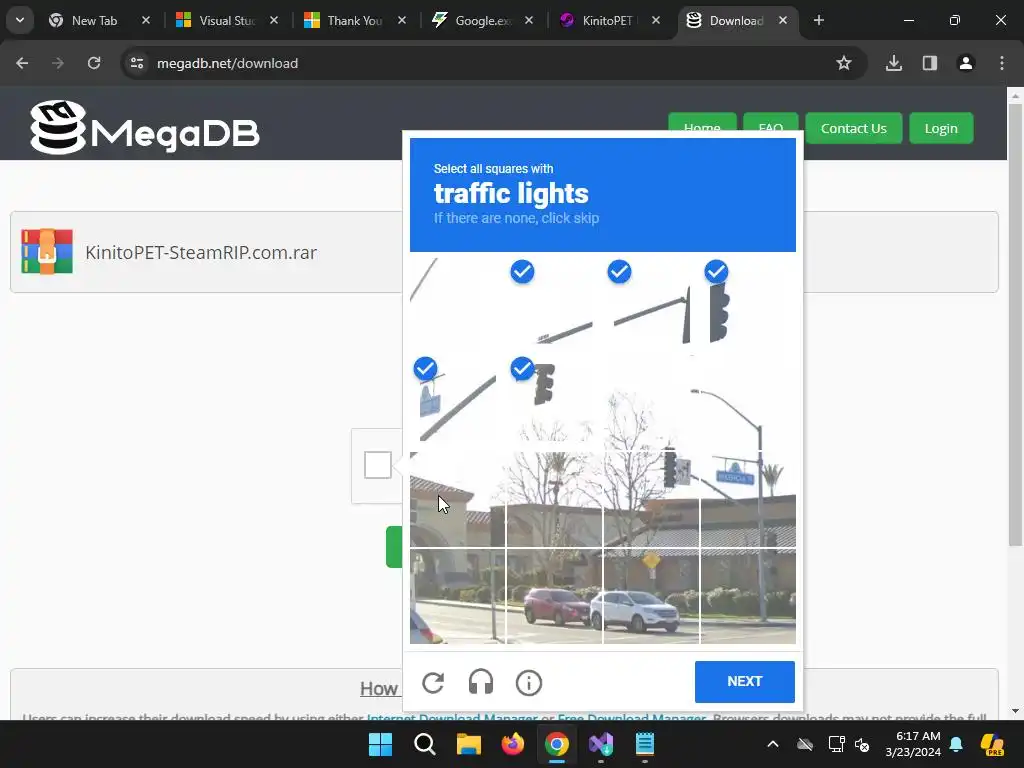The width and height of the screenshot is (1024, 768).
Task: Select the tile with the white SUV
Action: 651,596
